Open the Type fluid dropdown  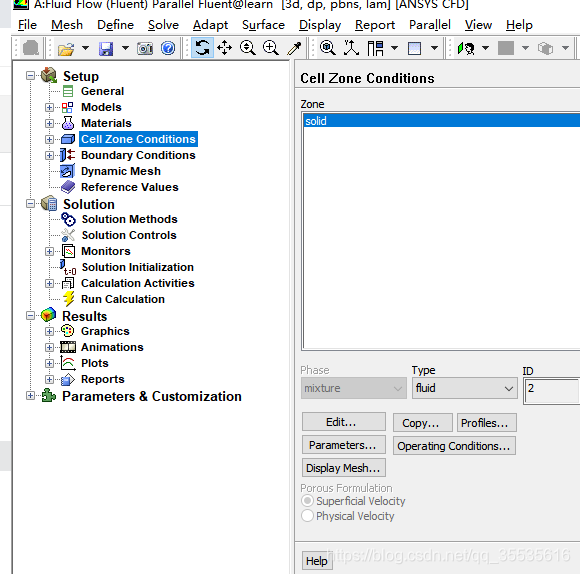click(x=464, y=388)
